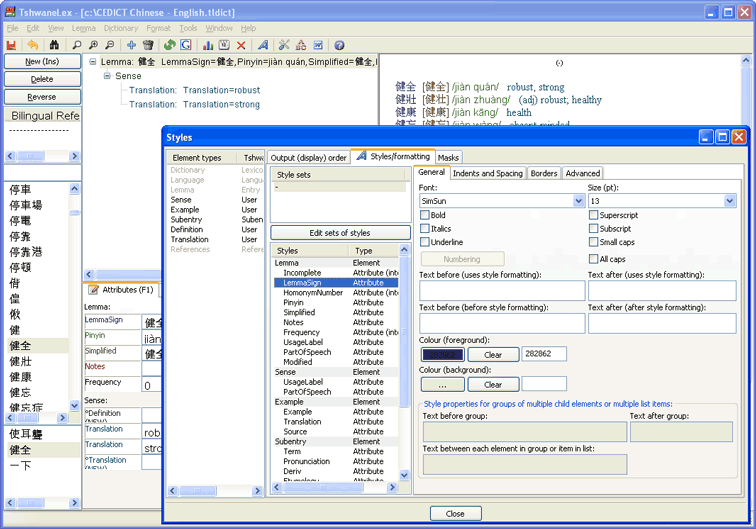
Task: Click the red X delete icon
Action: click(241, 45)
